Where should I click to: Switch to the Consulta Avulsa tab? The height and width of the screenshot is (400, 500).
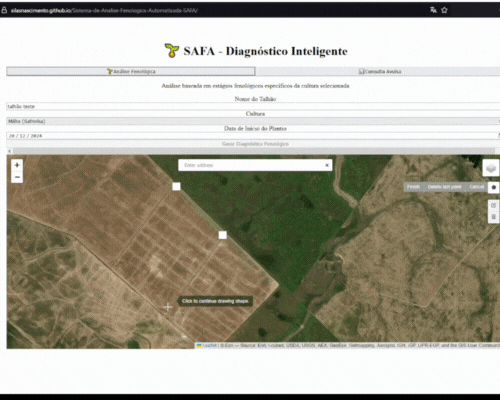[379, 71]
